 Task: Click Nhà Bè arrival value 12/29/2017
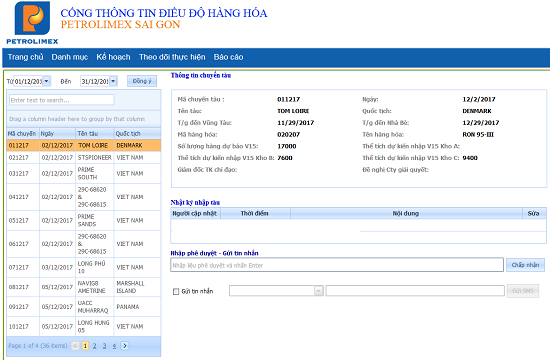[481, 122]
